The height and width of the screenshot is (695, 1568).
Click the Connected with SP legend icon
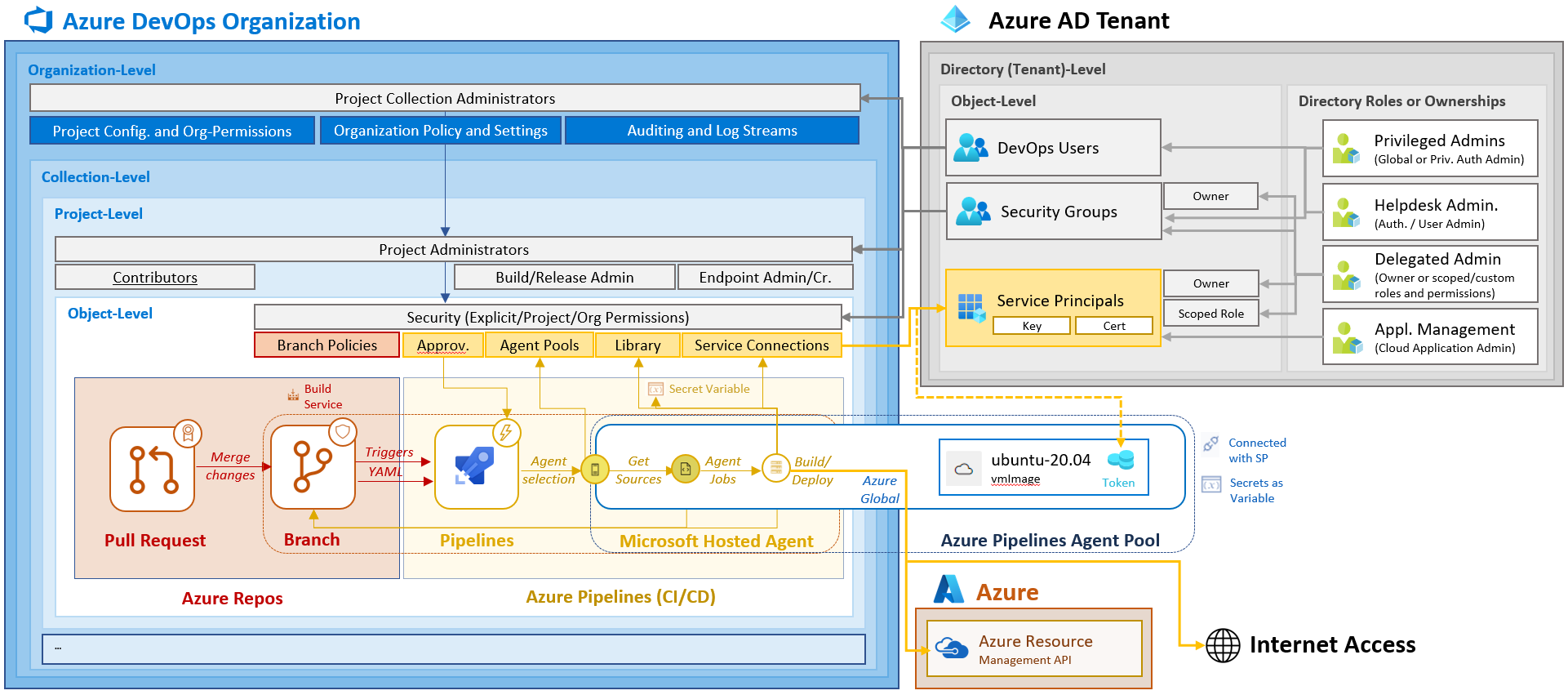tap(1211, 443)
